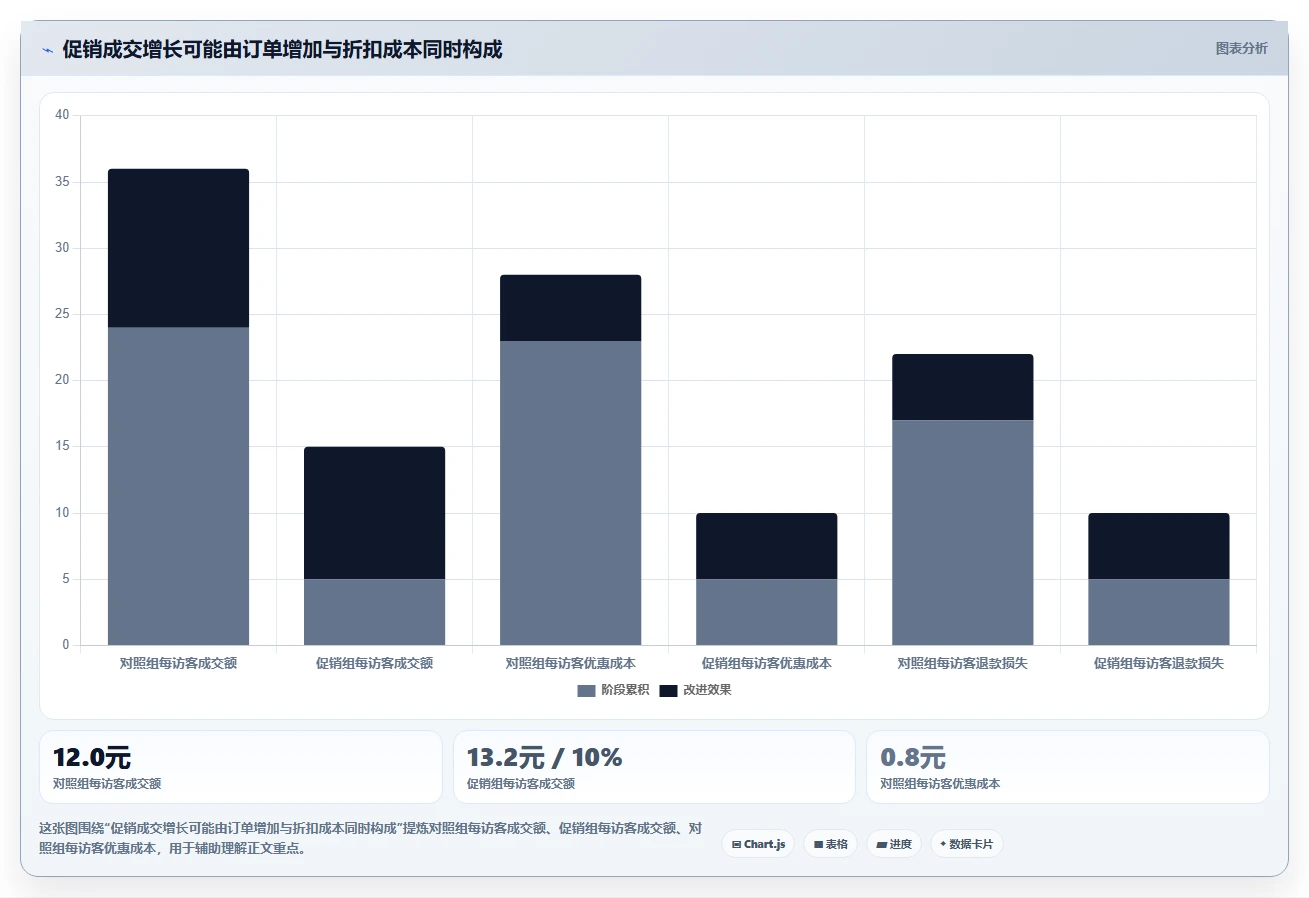The height and width of the screenshot is (898, 1309).
Task: Click the 图表分析 label in the header
Action: pos(1241,48)
